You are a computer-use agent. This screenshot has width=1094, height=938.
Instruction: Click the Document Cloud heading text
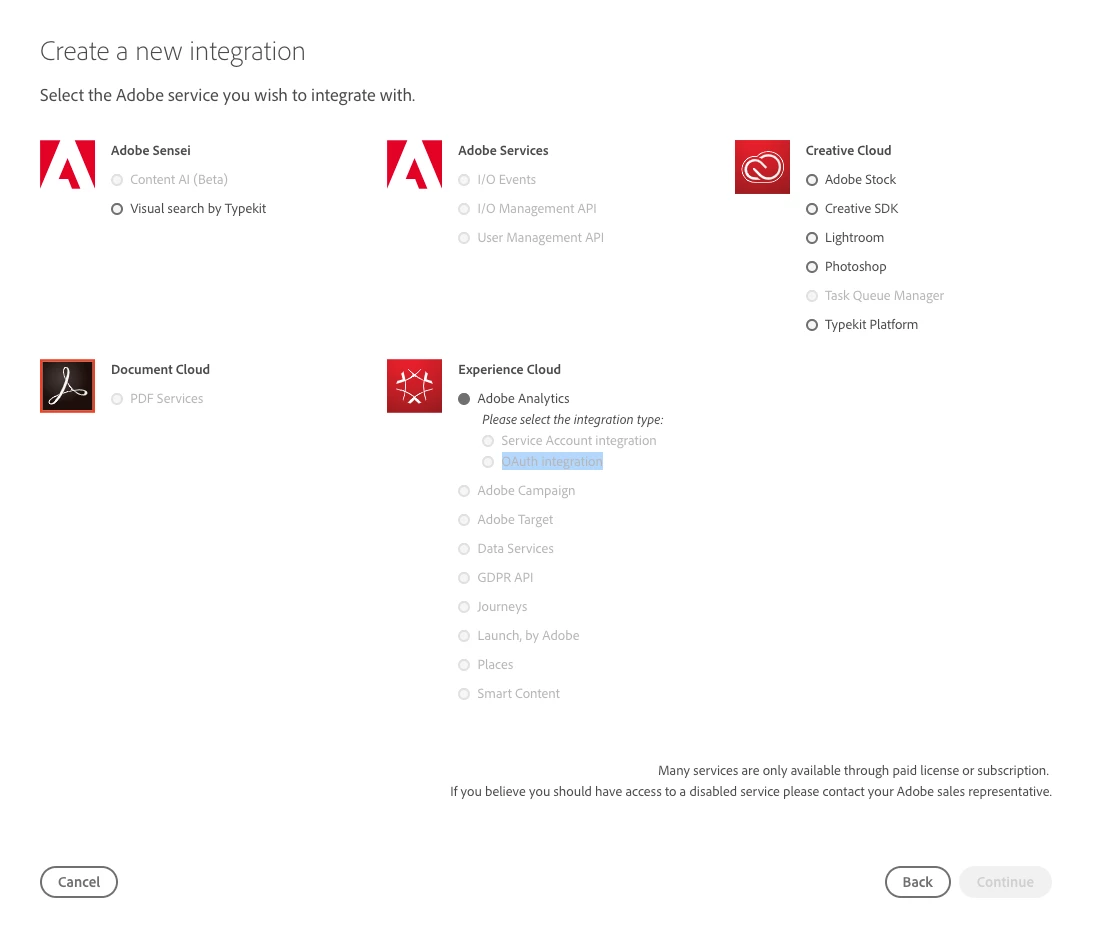tap(160, 370)
